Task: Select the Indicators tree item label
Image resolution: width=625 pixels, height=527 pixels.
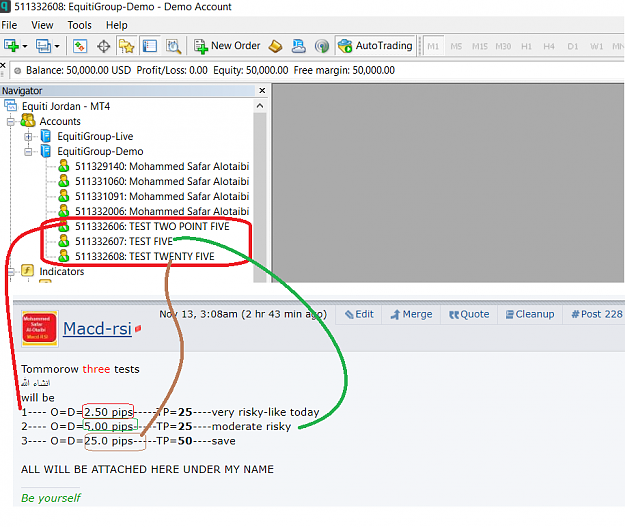Action: [x=62, y=271]
